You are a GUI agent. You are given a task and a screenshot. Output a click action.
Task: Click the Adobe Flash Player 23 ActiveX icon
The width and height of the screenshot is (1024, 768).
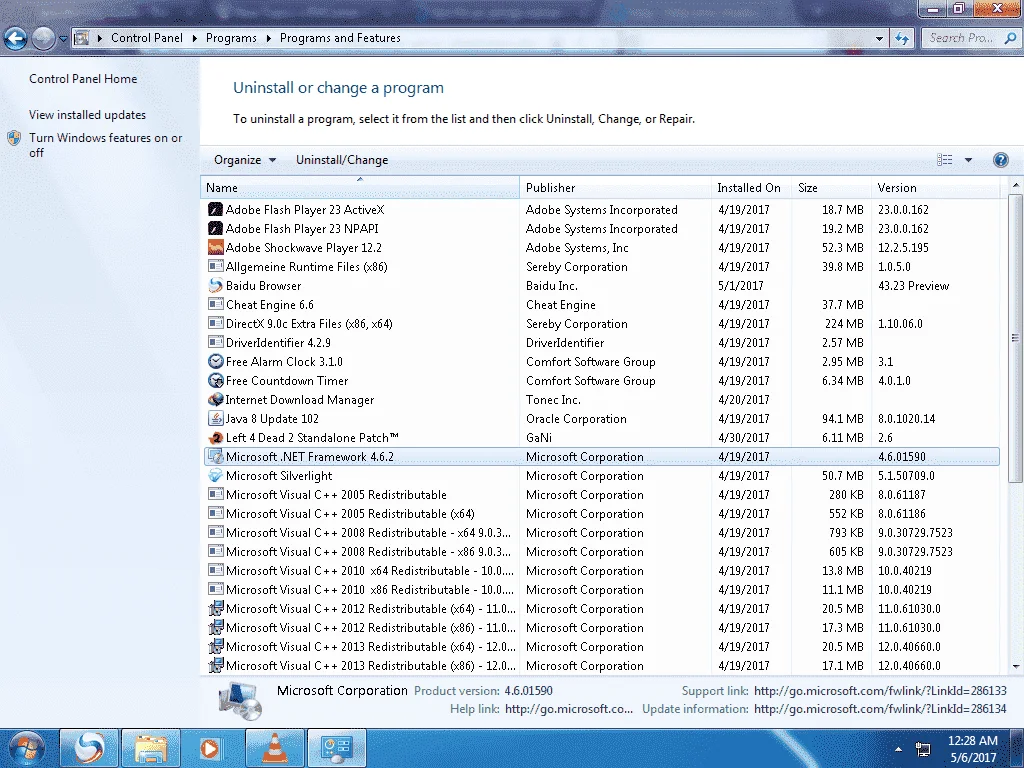[x=216, y=210]
